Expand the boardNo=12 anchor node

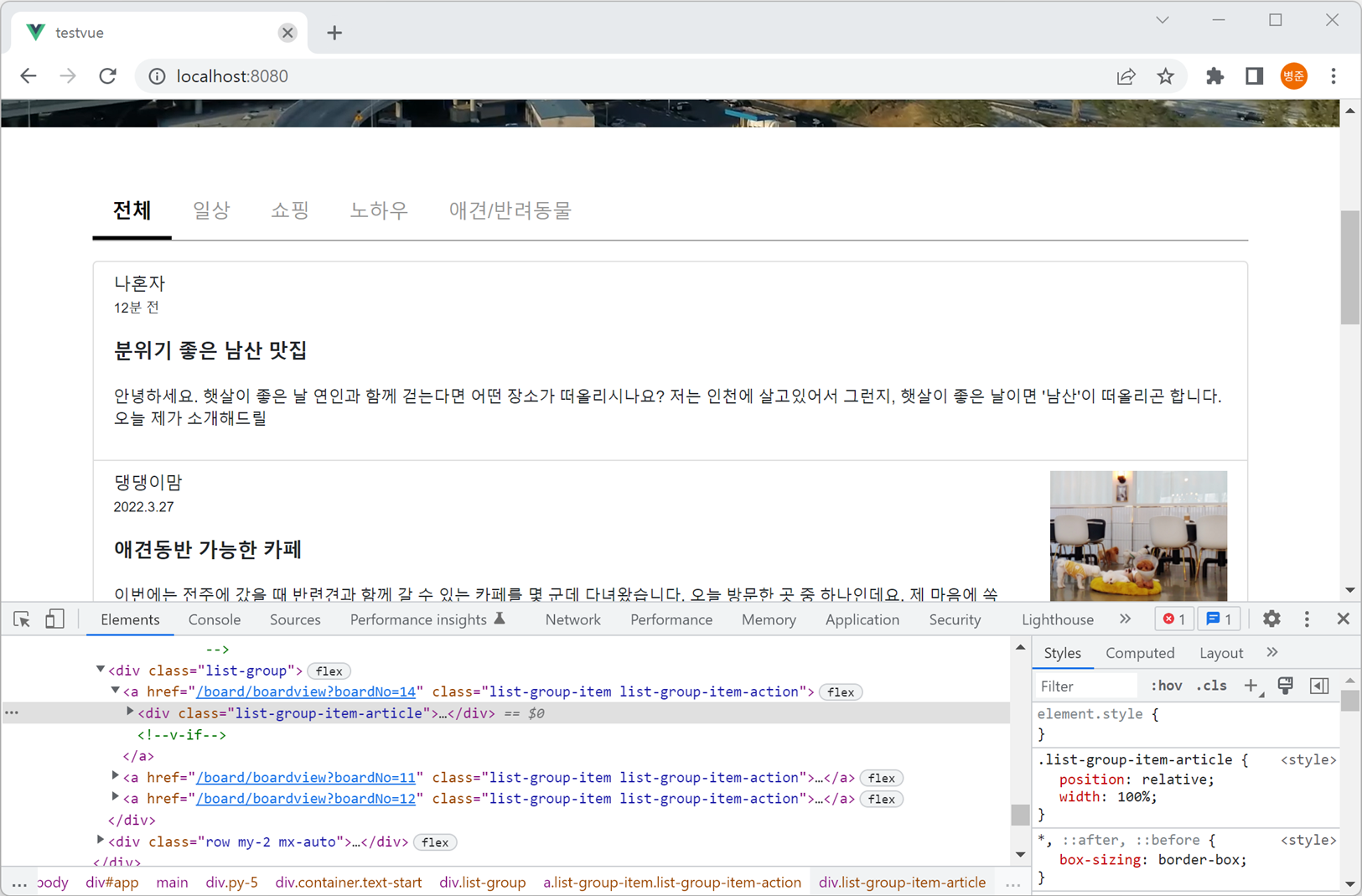tap(115, 798)
